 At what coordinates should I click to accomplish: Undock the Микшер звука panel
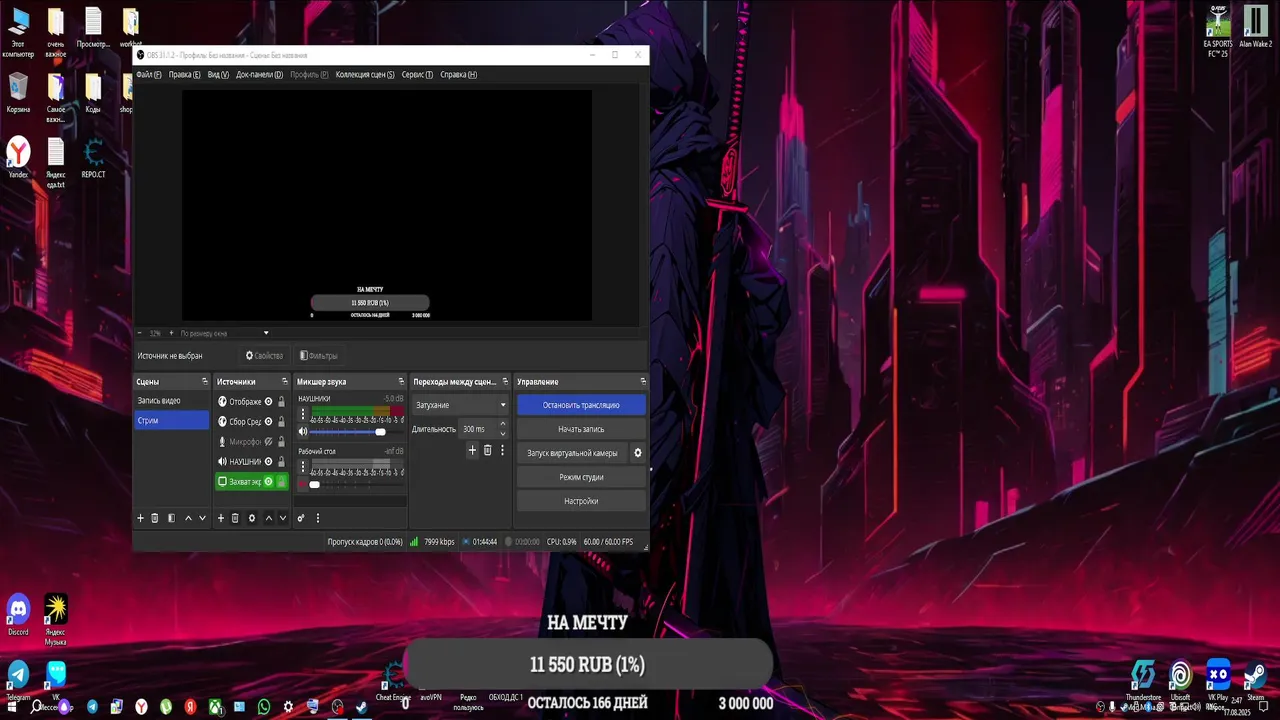(x=402, y=382)
